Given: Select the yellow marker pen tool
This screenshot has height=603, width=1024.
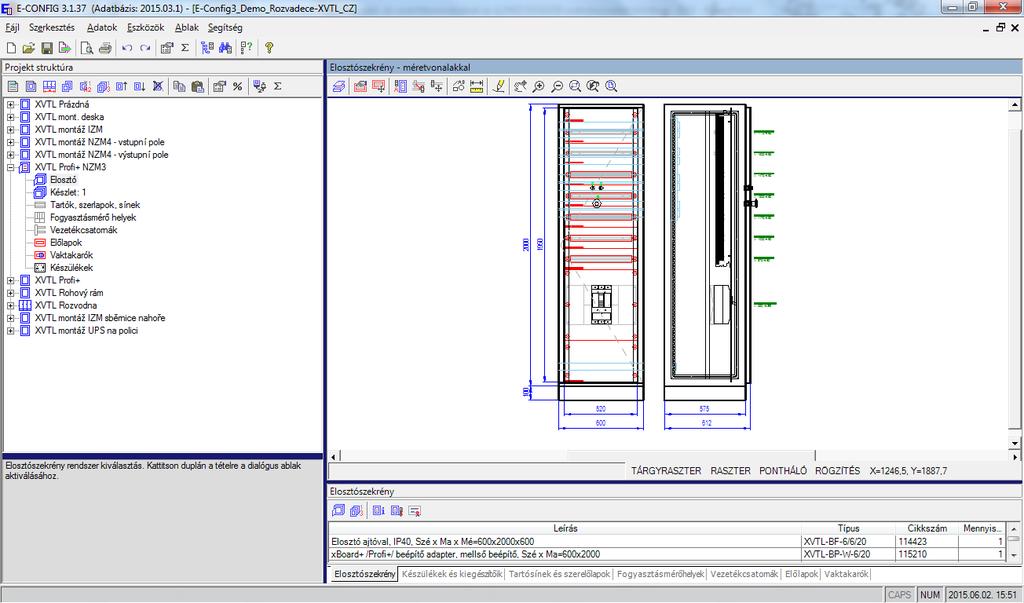Looking at the screenshot, I should coord(499,86).
